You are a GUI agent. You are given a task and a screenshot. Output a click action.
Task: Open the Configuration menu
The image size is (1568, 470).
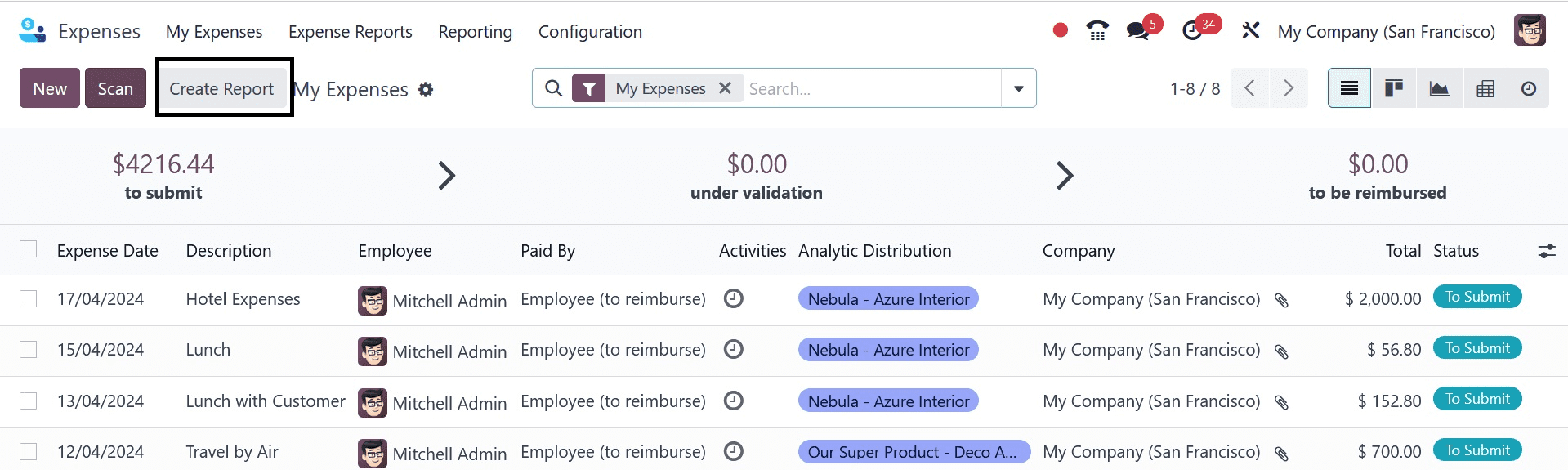[x=590, y=32]
